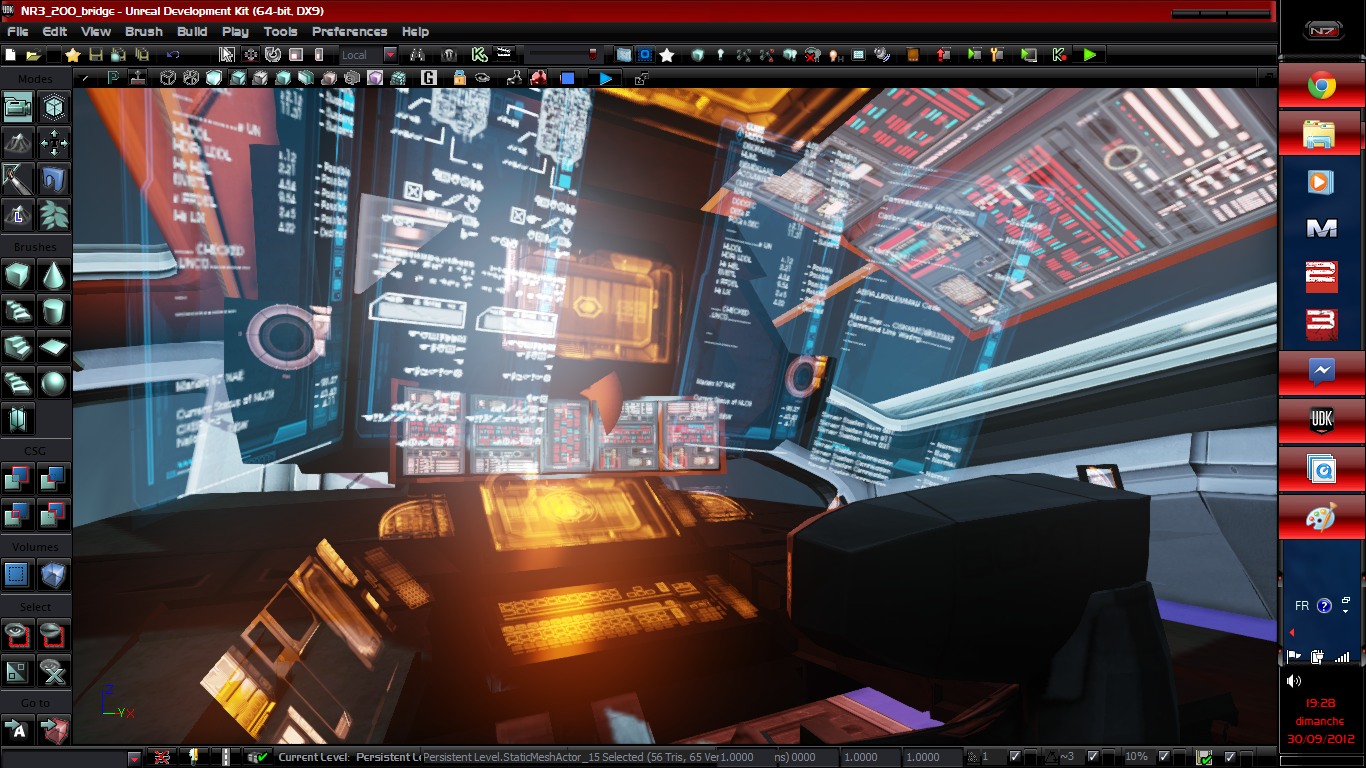Screen dimensions: 1366x768
Task: Select the Cone brush
Action: 53,273
